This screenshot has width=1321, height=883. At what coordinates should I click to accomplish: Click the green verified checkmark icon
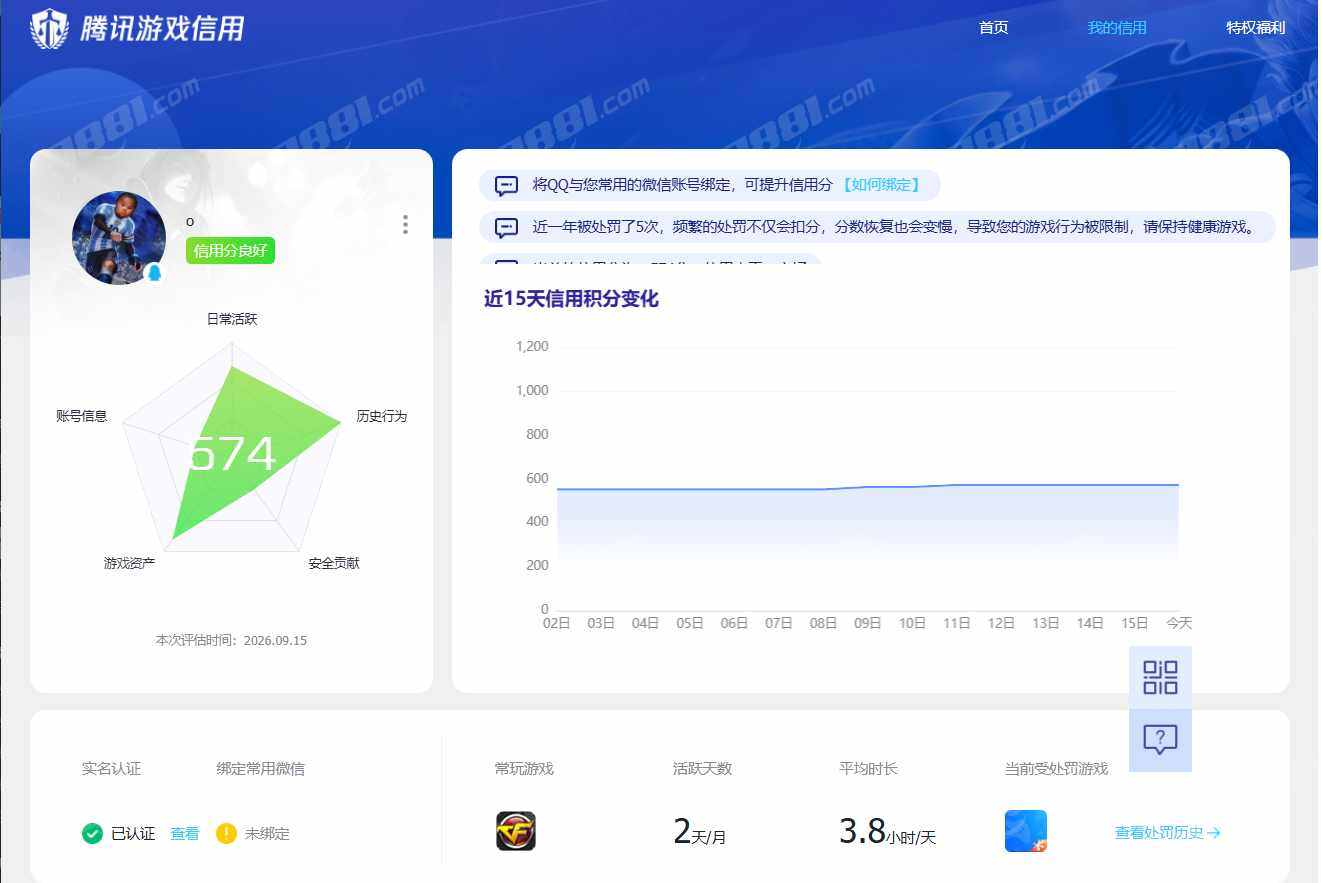point(93,833)
